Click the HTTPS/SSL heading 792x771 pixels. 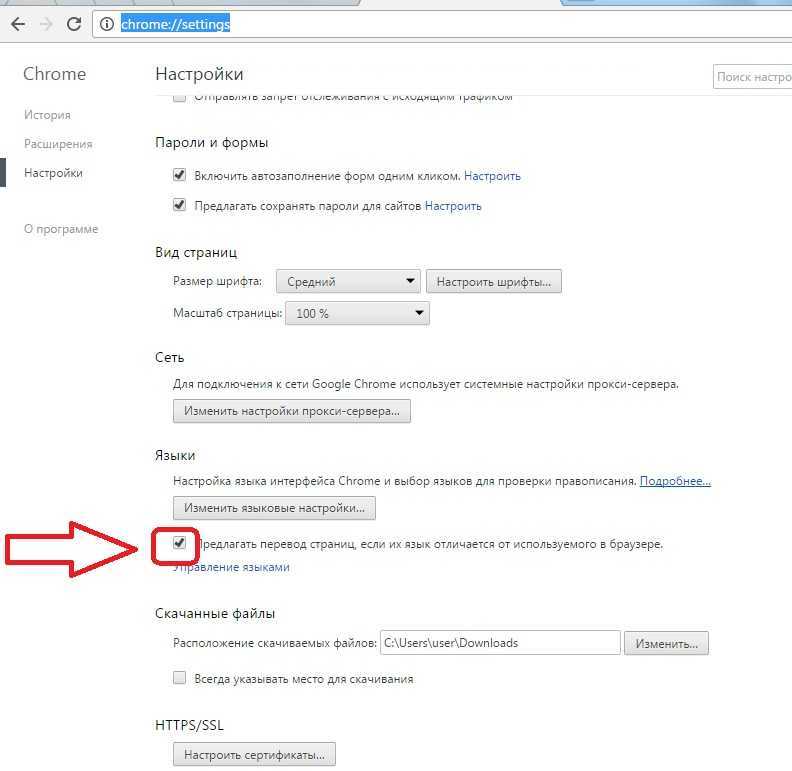pyautogui.click(x=189, y=725)
